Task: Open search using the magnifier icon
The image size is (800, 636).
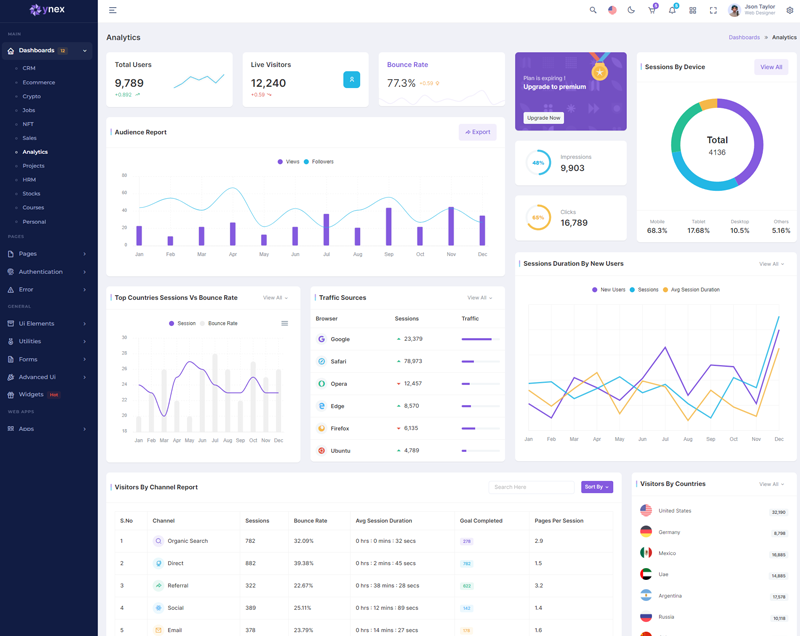Action: [593, 10]
